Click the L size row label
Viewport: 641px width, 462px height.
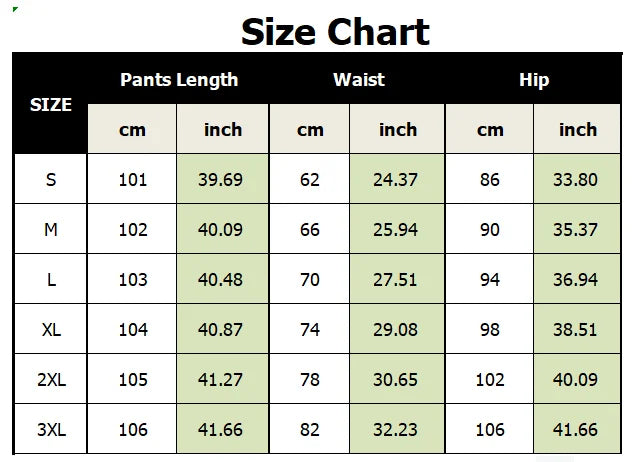[51, 280]
